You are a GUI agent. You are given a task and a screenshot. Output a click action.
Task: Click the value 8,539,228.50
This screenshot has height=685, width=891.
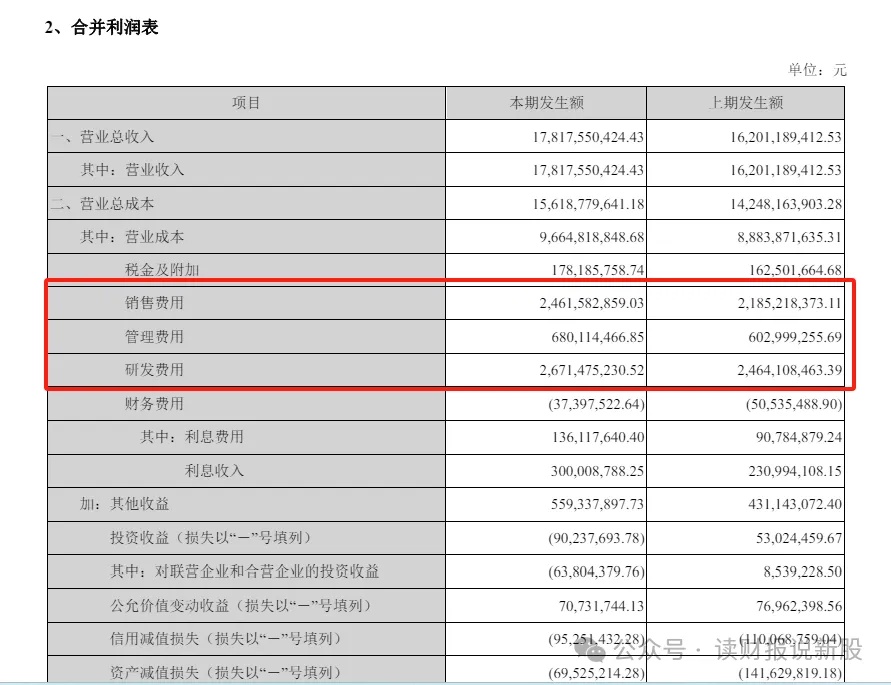(x=802, y=572)
